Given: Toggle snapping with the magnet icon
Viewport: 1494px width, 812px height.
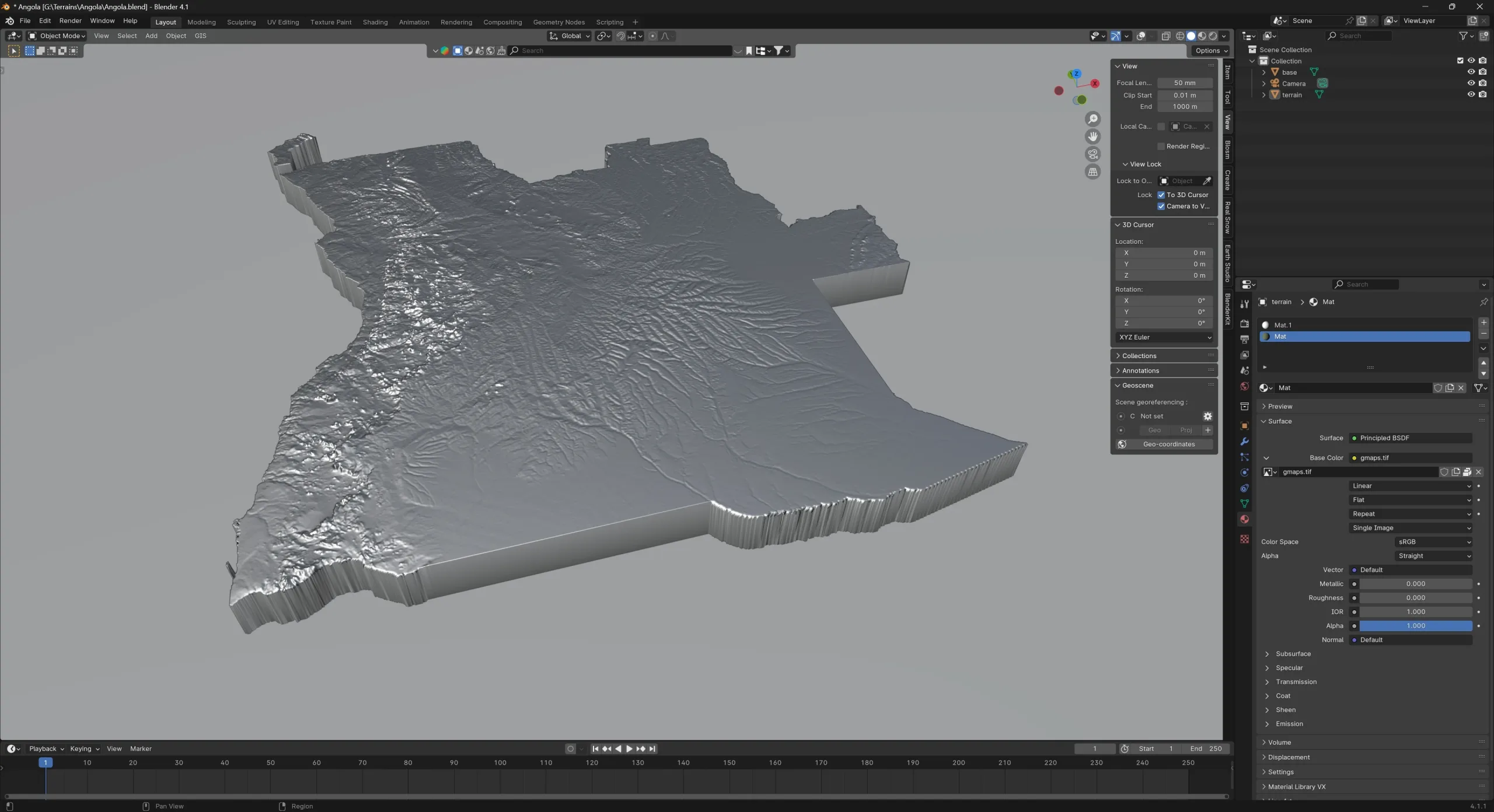Looking at the screenshot, I should coord(620,36).
